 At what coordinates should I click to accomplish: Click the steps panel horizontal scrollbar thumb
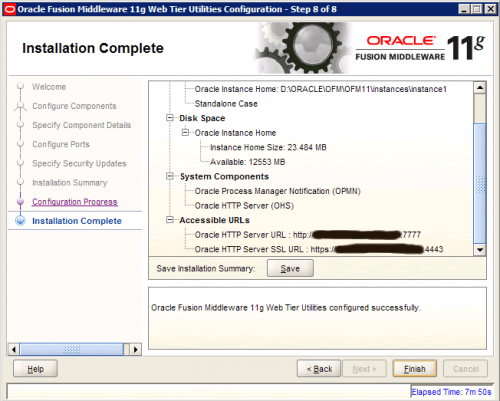[x=72, y=350]
